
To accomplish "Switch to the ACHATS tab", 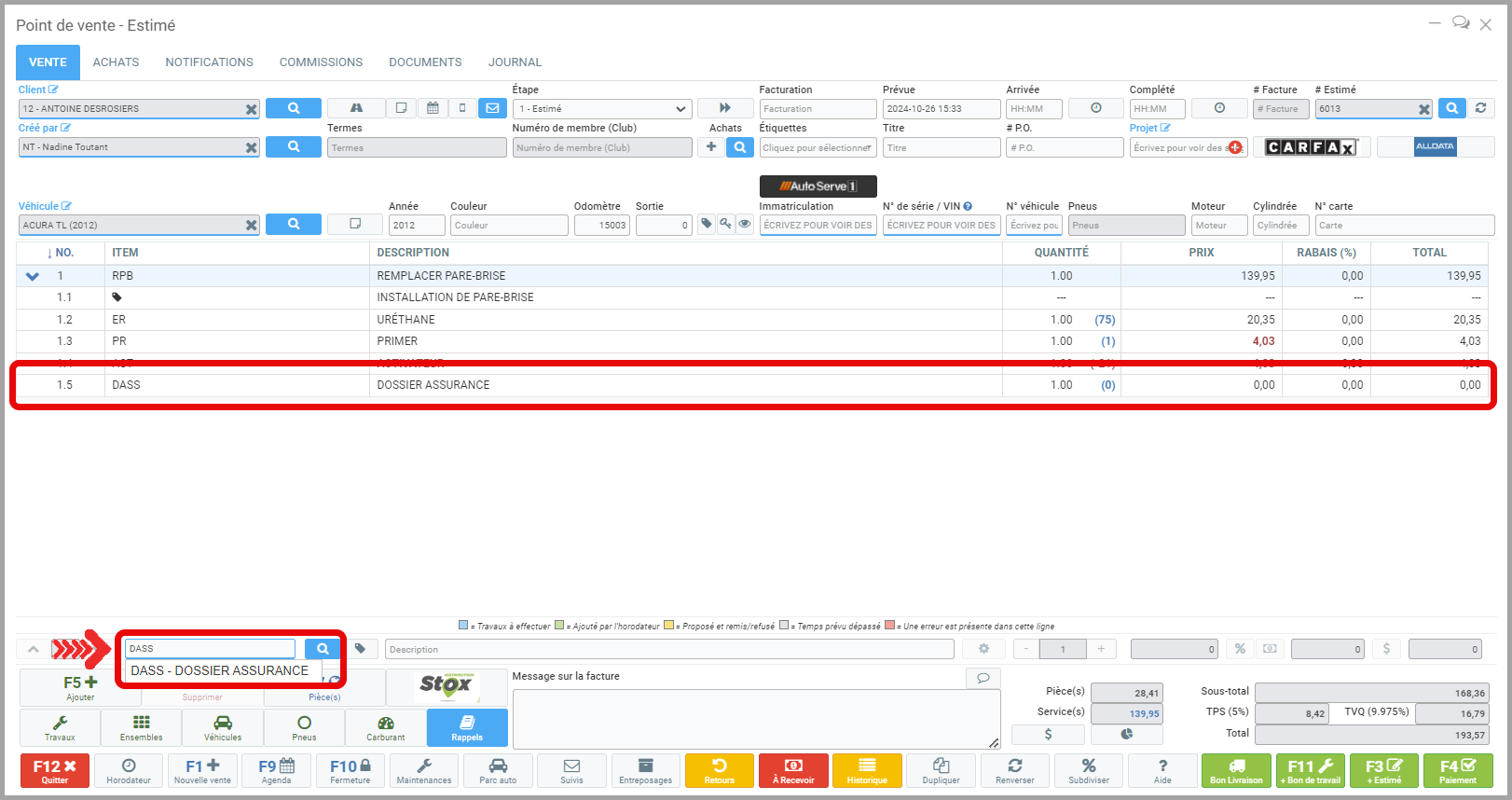I will pyautogui.click(x=116, y=62).
